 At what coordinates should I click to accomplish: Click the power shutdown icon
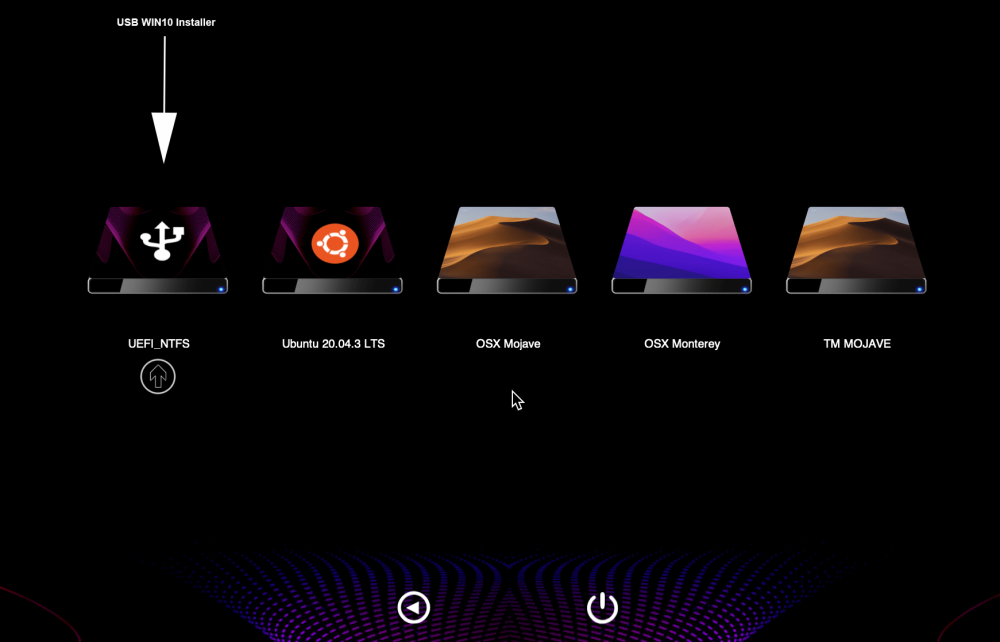(602, 608)
